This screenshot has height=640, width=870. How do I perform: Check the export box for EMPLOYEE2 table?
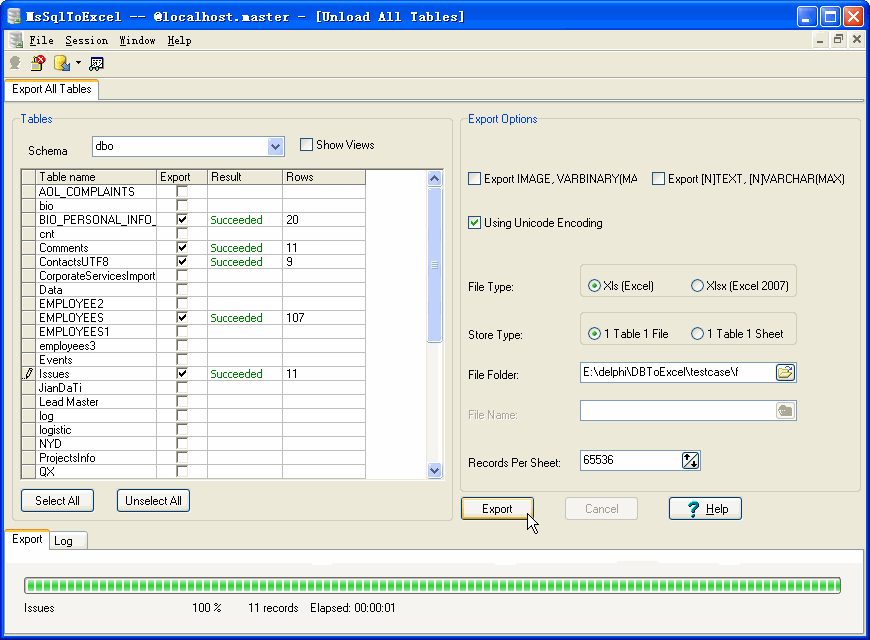(182, 304)
